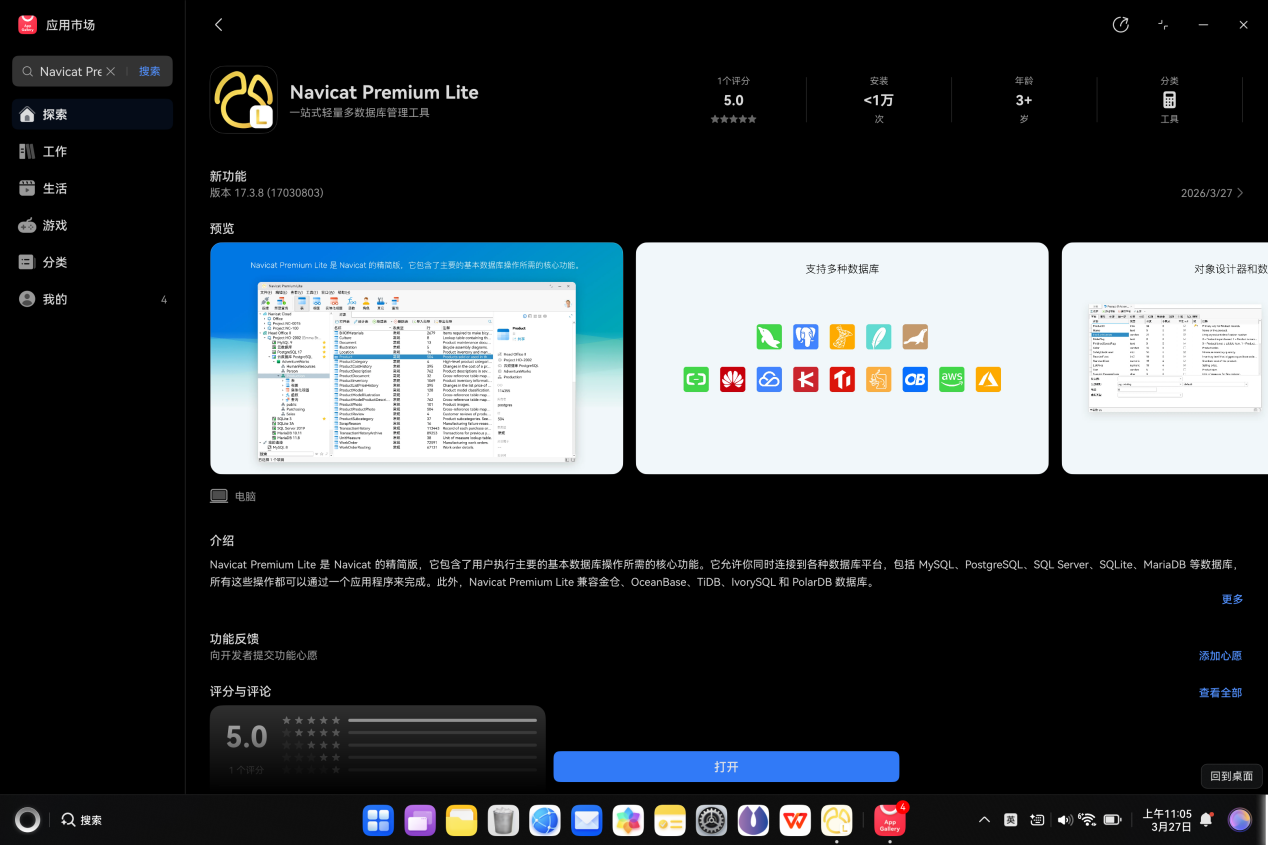Screen dimensions: 1268x845
Task: Open the Navicat Premium Lite dock icon
Action: pyautogui.click(x=836, y=820)
